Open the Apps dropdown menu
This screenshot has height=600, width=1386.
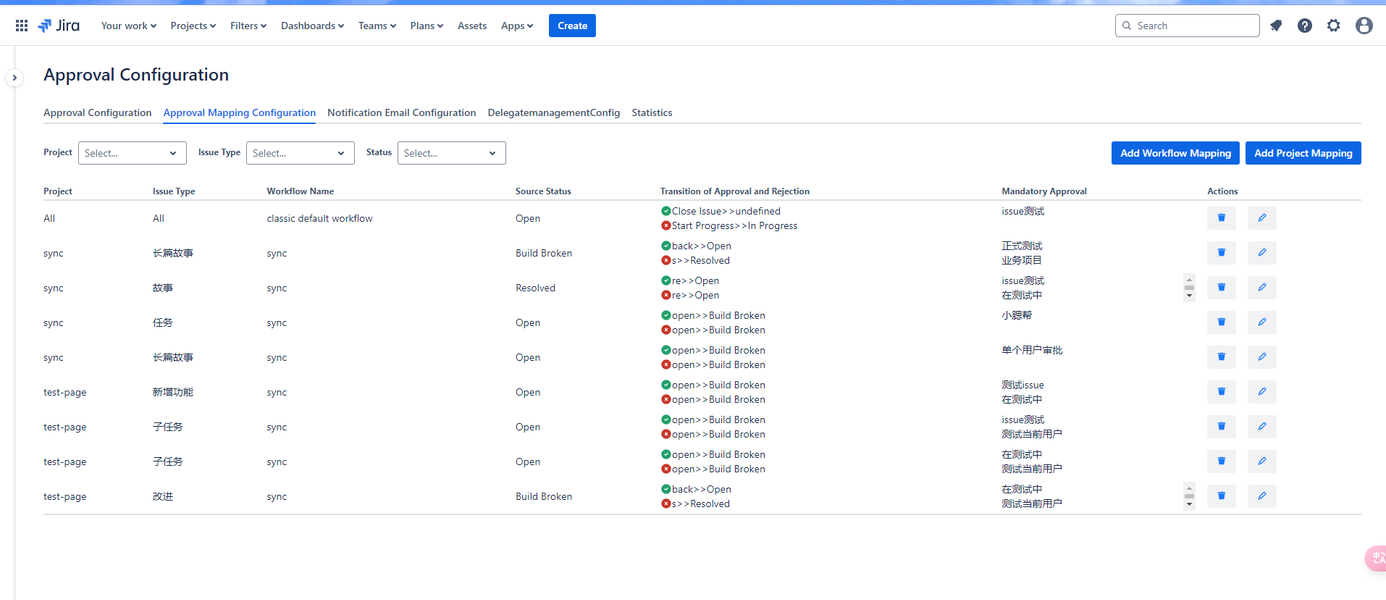[x=517, y=26]
